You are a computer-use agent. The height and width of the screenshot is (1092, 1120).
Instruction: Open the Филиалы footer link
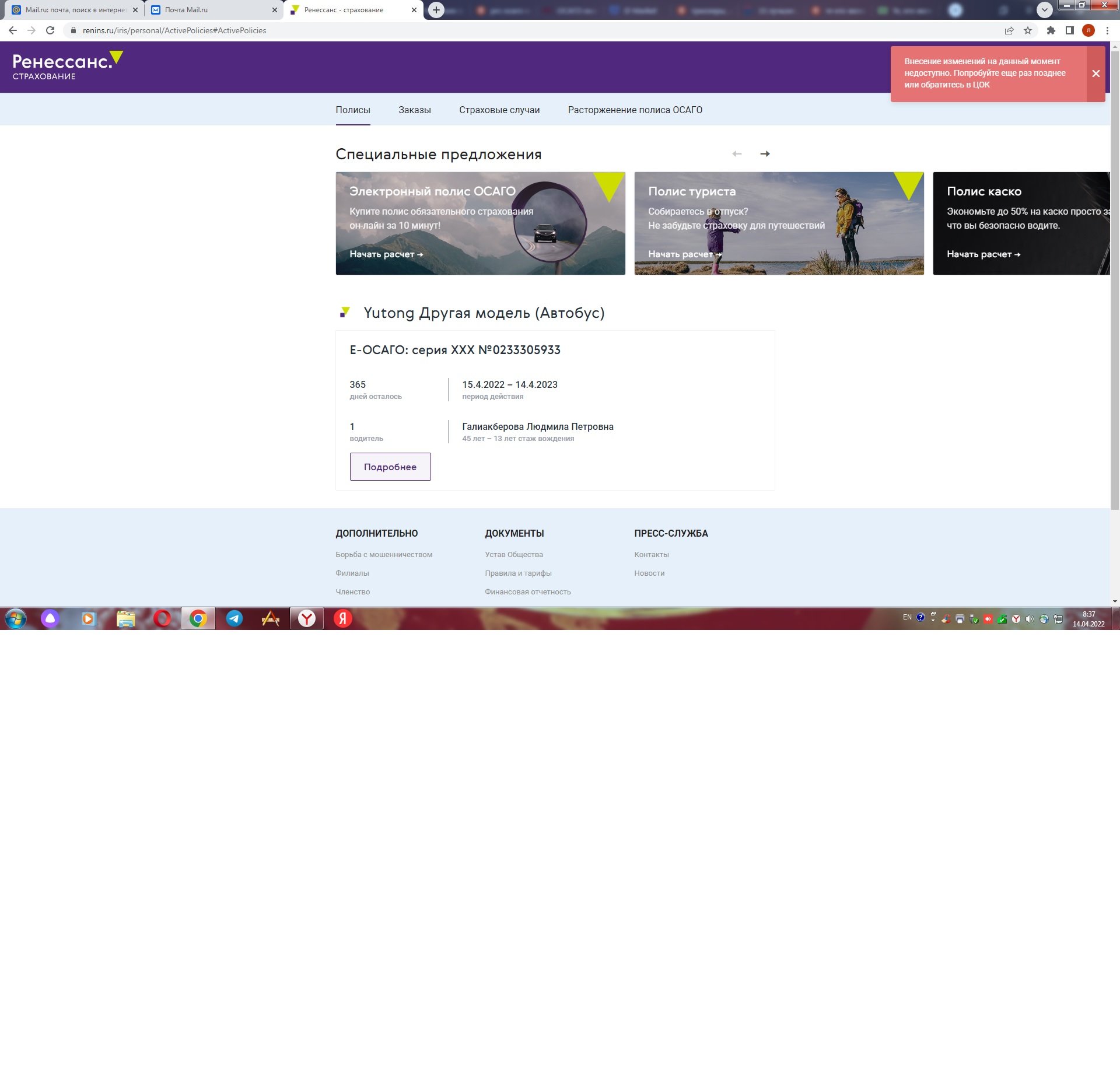(352, 573)
